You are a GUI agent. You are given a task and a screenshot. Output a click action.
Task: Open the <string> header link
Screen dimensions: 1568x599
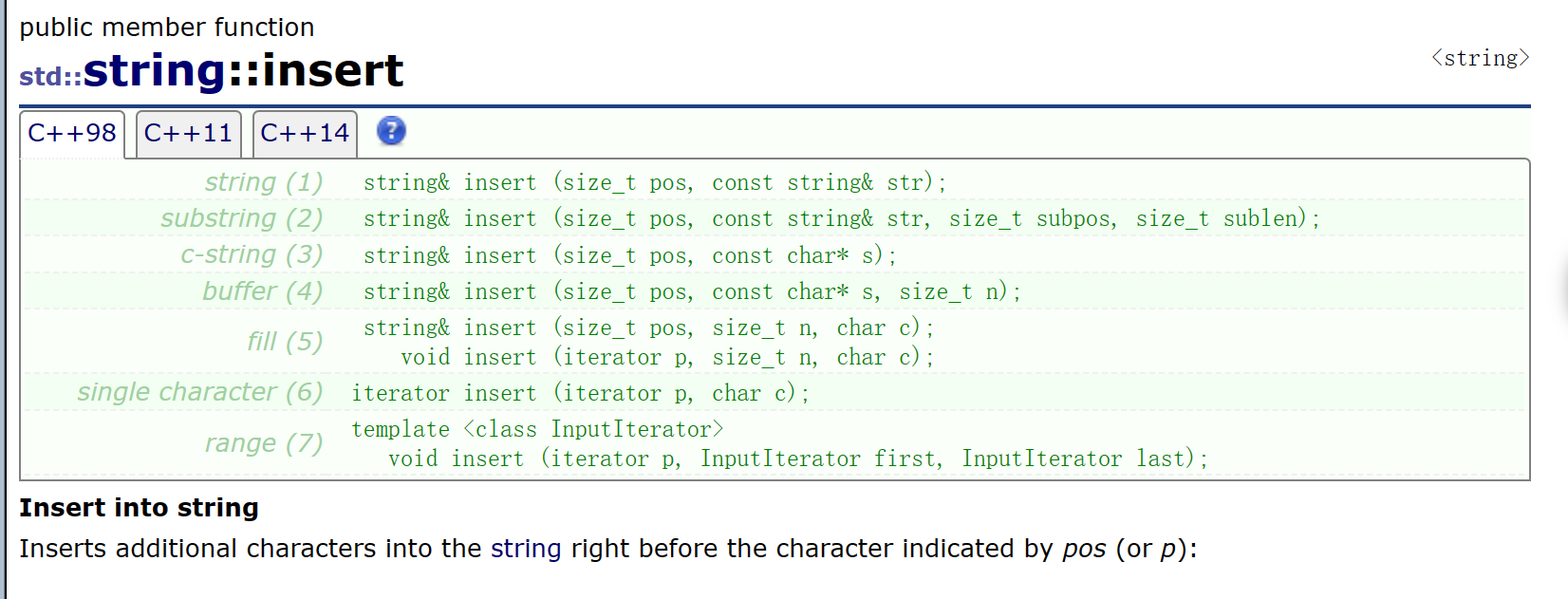point(1480,58)
